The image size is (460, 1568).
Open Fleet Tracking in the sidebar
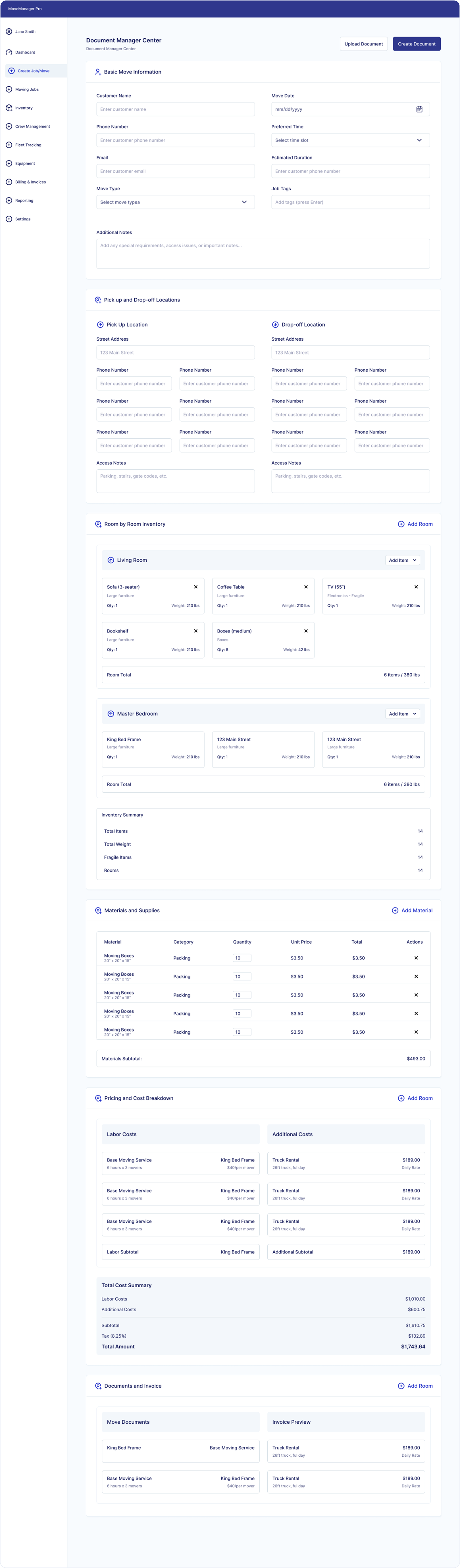(28, 145)
